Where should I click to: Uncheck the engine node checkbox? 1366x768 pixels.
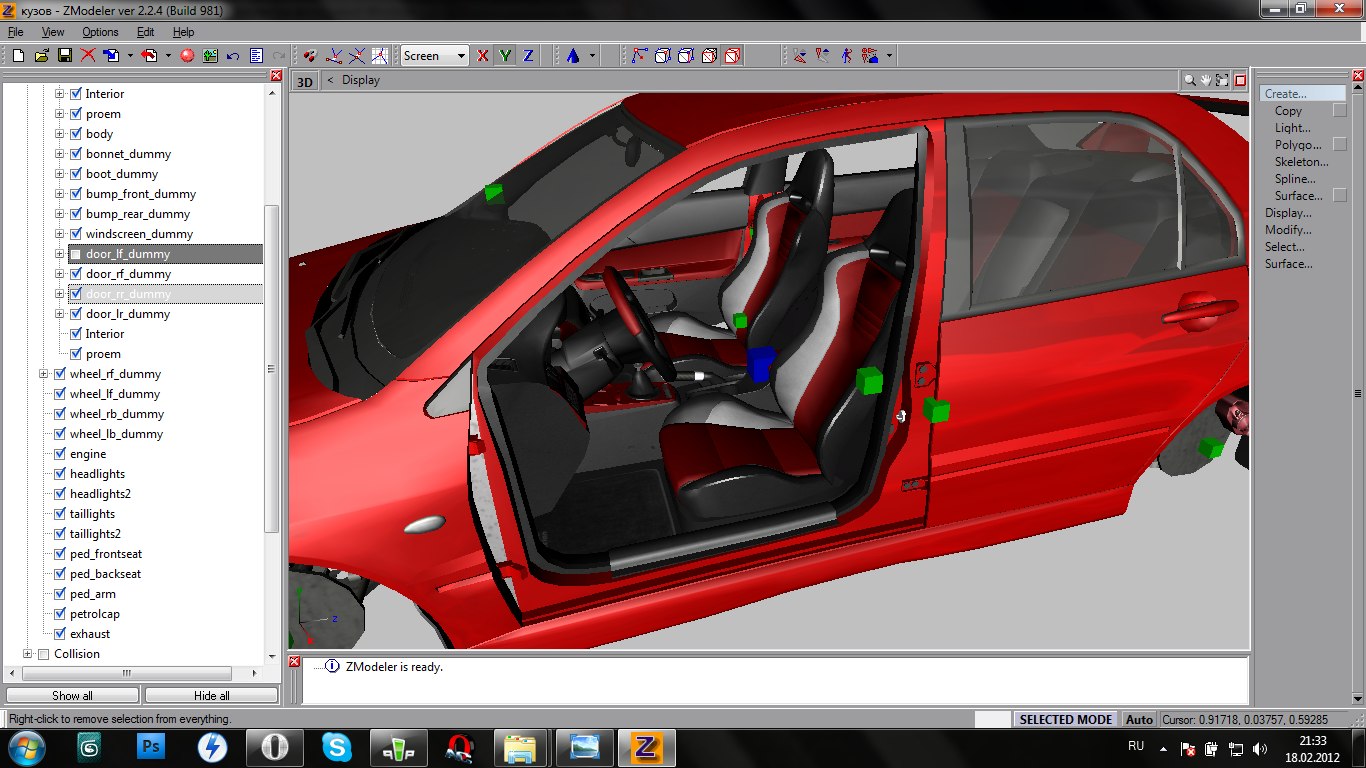coord(59,454)
